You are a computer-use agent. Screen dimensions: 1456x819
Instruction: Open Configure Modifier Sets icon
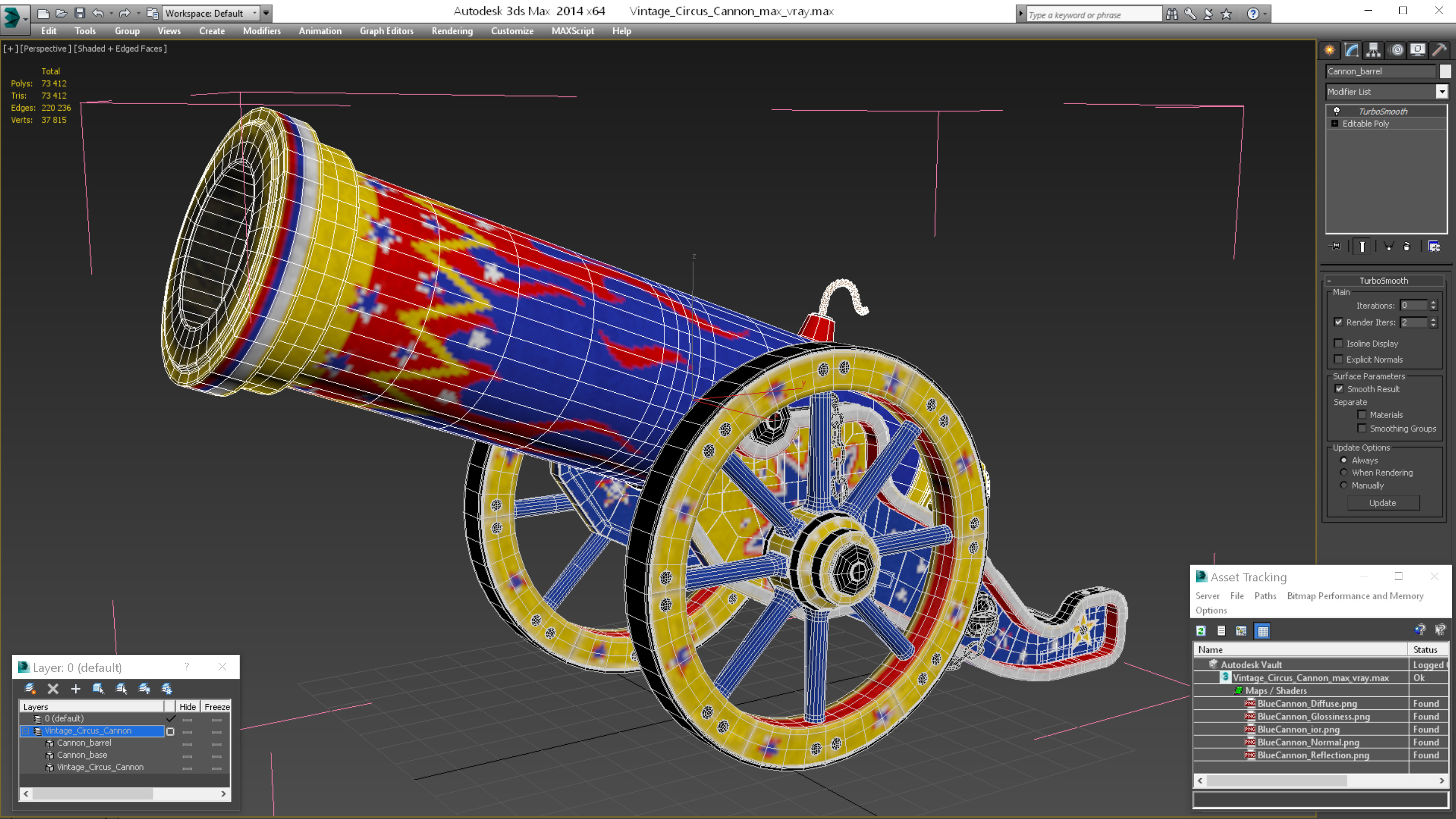pyautogui.click(x=1434, y=246)
